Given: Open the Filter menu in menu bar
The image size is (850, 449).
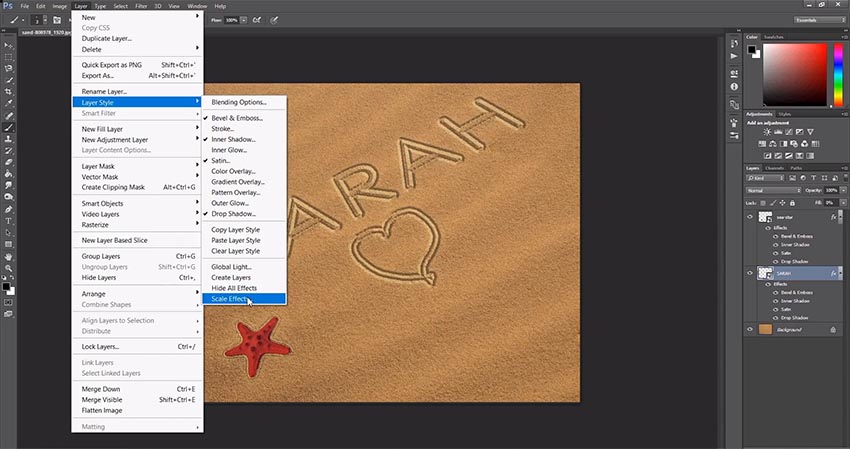Looking at the screenshot, I should (x=140, y=6).
